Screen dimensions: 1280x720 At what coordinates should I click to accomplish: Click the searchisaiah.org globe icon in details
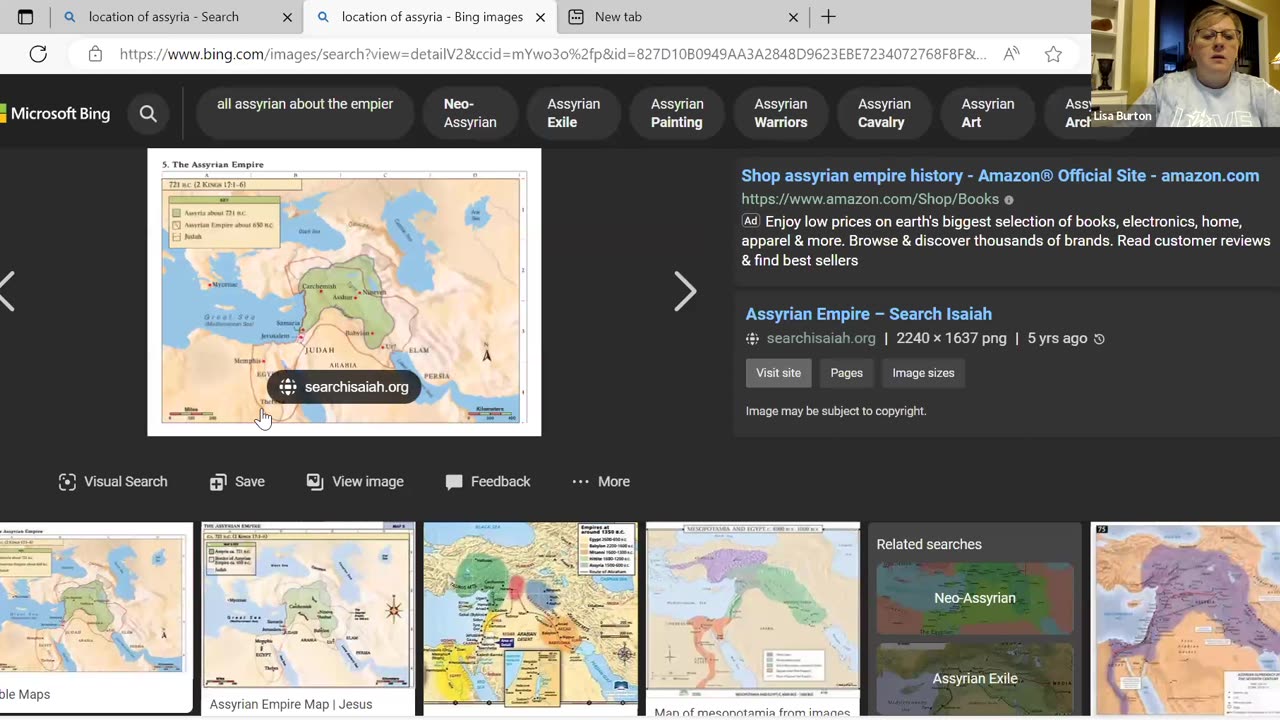coord(752,339)
